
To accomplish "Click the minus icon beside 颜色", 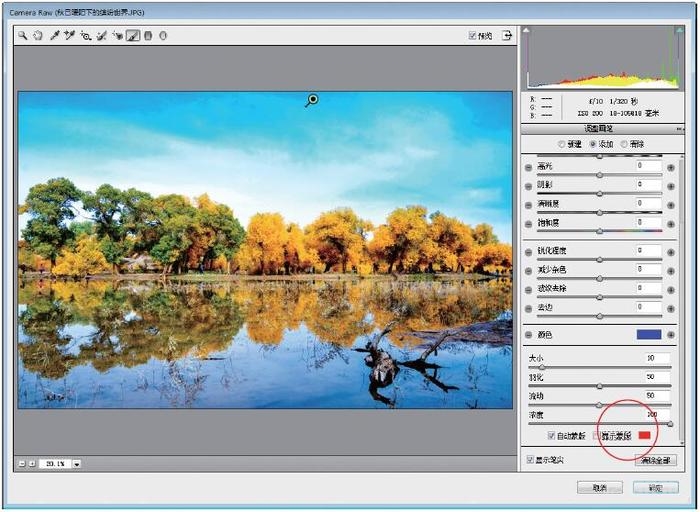I will click(529, 335).
